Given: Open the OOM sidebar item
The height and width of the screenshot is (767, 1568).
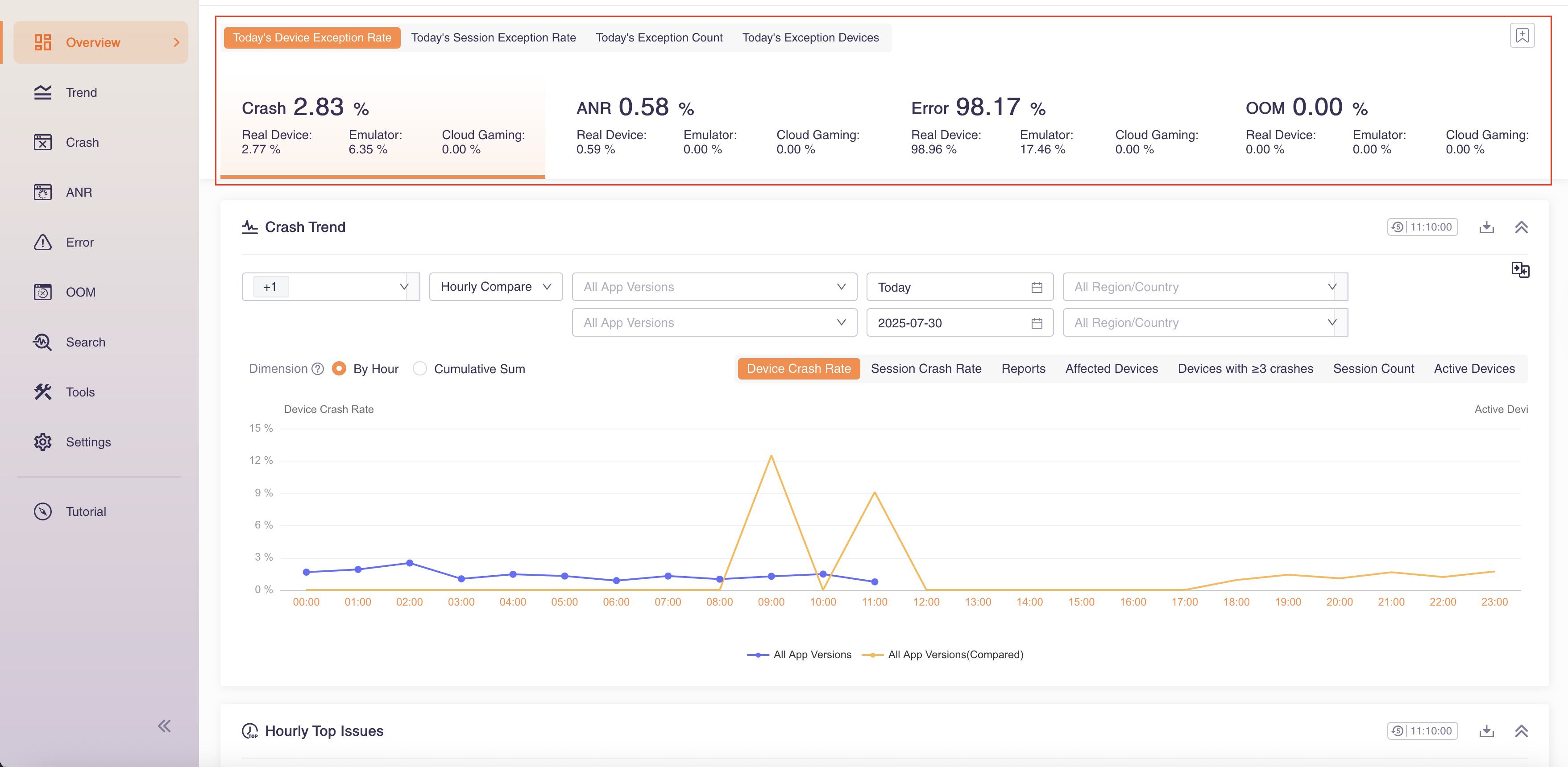Looking at the screenshot, I should pos(80,292).
